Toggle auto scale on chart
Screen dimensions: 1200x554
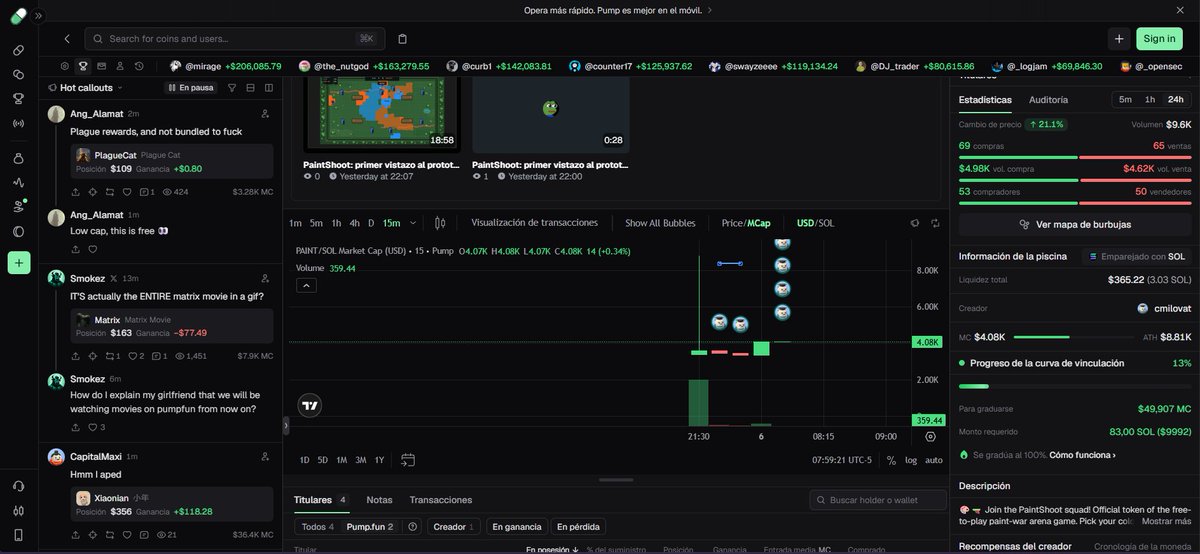(934, 460)
